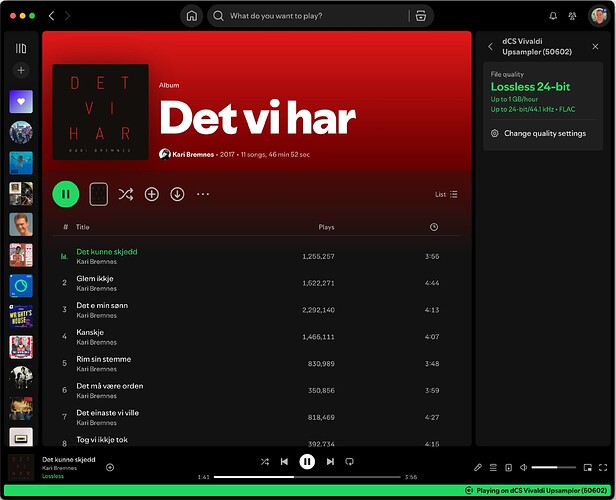Pause album with large green button
616x500 pixels.
tap(66, 194)
